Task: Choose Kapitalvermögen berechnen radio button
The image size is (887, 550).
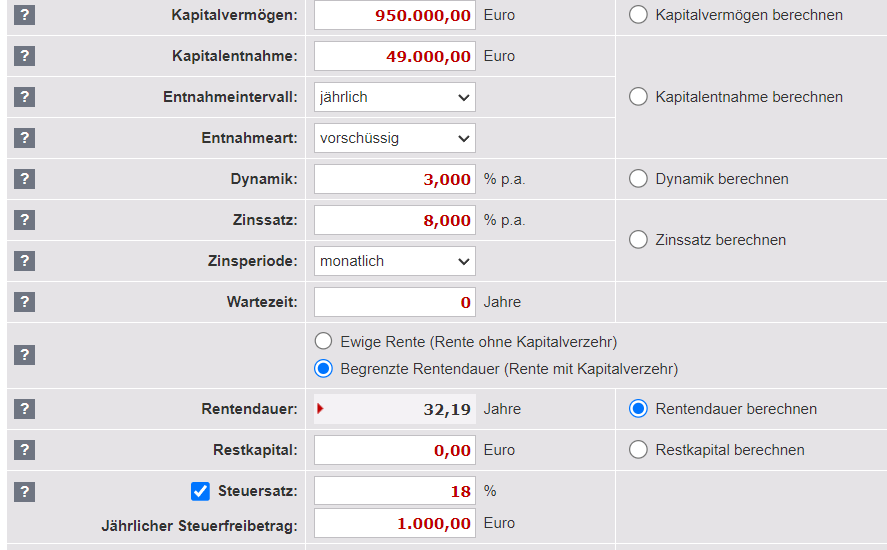Action: pyautogui.click(x=638, y=15)
